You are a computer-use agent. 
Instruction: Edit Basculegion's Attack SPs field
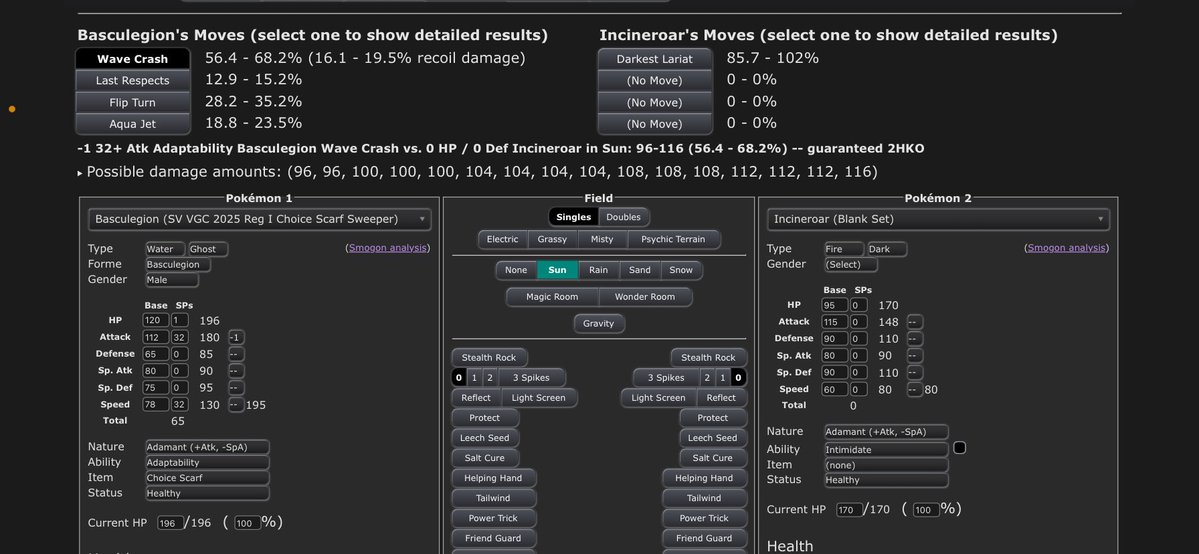pos(180,337)
